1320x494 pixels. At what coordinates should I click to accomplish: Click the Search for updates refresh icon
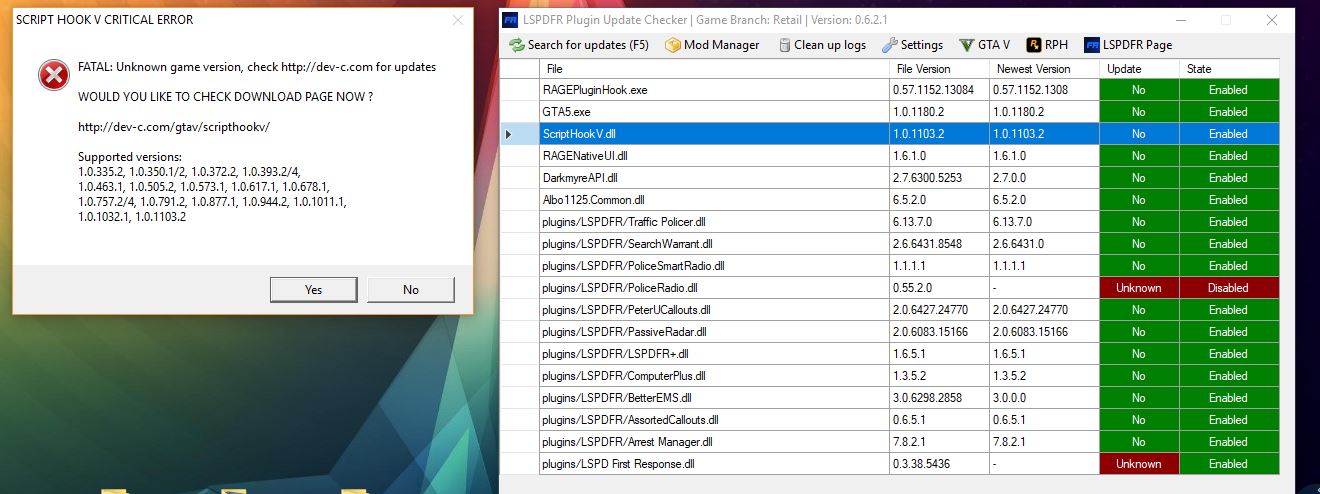tap(517, 45)
